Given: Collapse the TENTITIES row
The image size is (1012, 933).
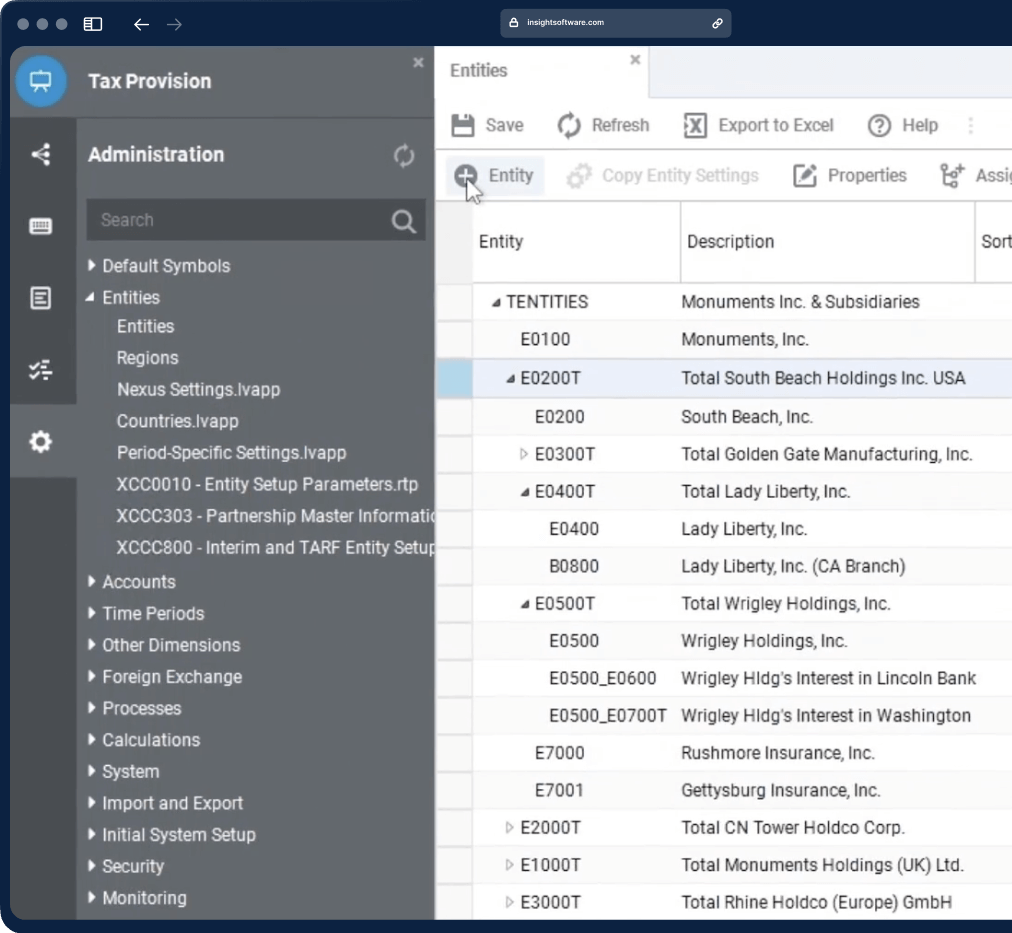Looking at the screenshot, I should (496, 302).
